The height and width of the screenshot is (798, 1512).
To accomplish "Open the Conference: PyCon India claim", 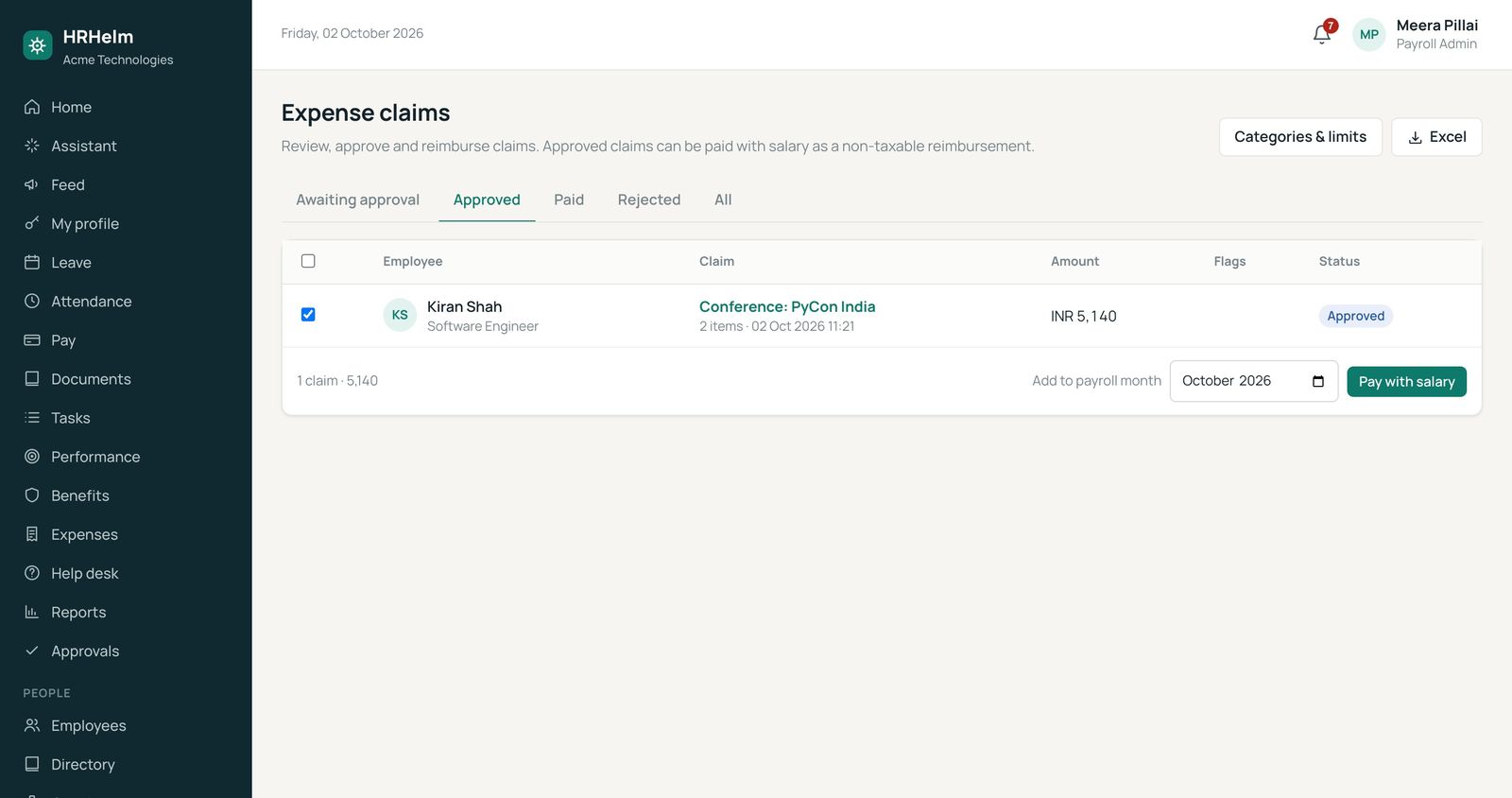I will point(787,306).
